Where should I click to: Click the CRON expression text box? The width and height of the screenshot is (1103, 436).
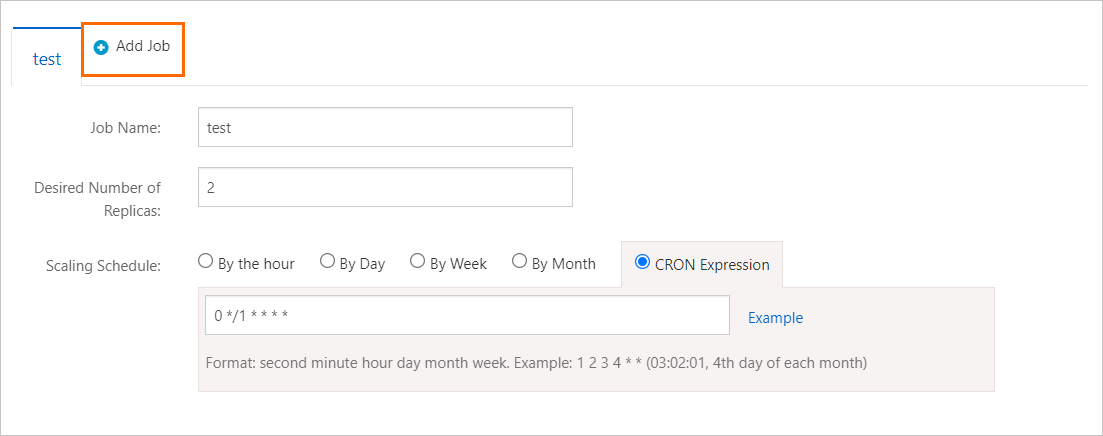466,316
